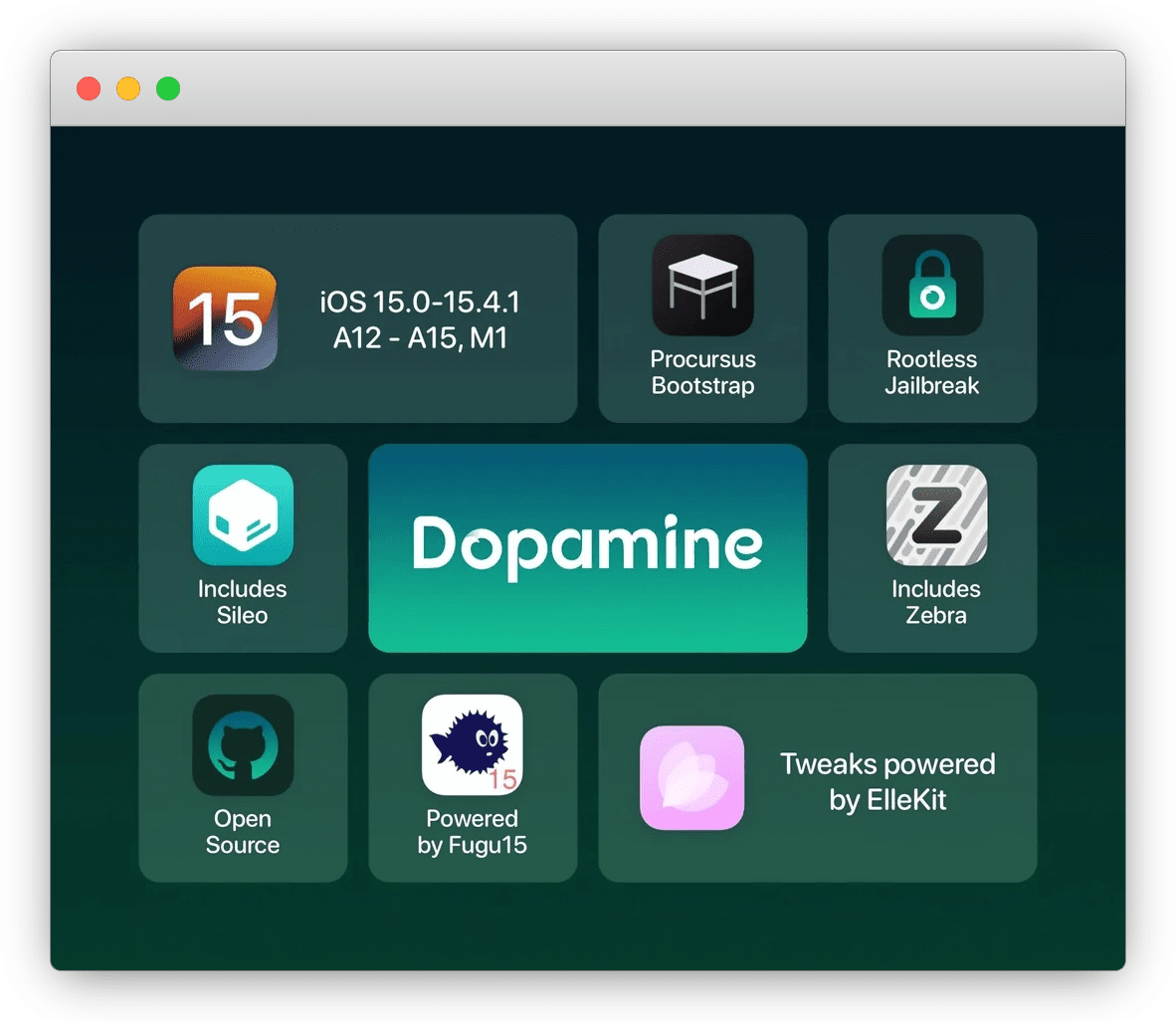Viewport: 1176px width, 1021px height.
Task: Open the Zebra package manager icon
Action: point(936,515)
